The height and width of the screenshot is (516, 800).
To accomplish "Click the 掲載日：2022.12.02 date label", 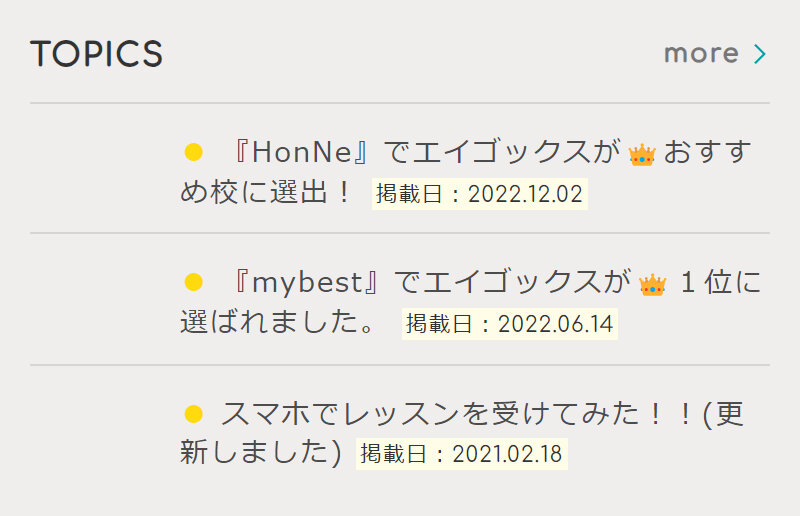I will (x=479, y=193).
